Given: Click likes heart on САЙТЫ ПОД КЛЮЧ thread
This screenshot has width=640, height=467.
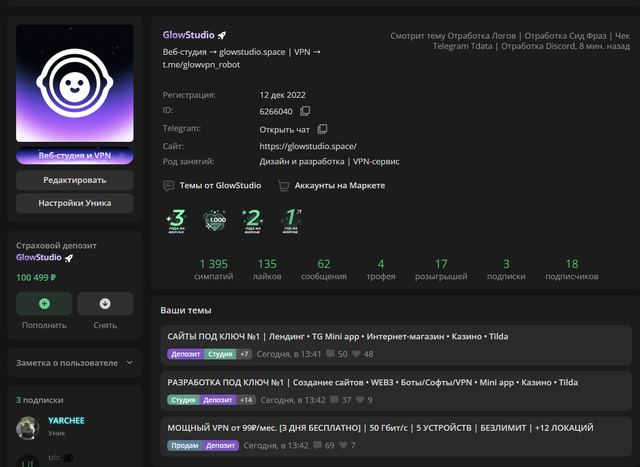Looking at the screenshot, I should pos(356,354).
